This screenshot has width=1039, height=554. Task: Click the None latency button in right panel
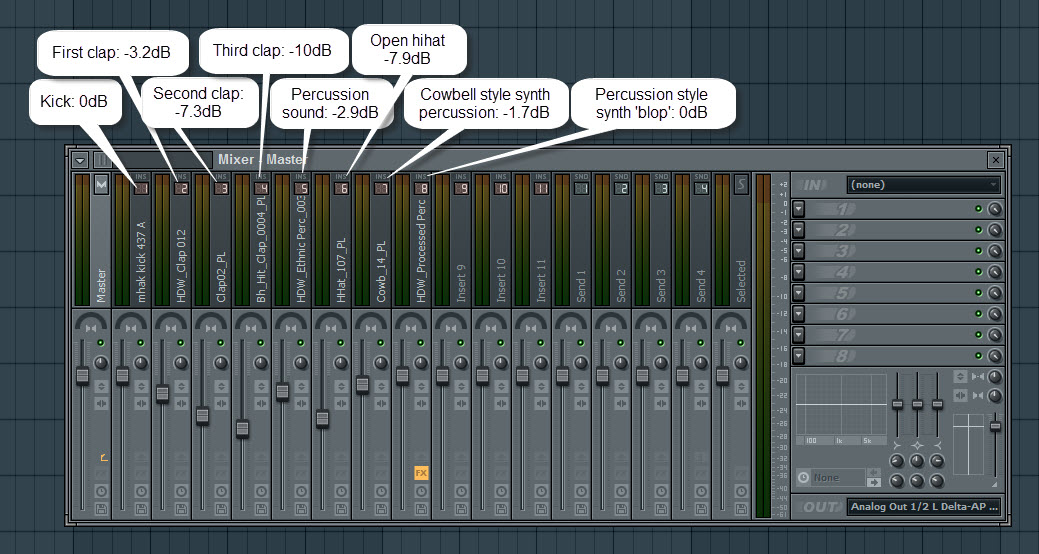pyautogui.click(x=838, y=477)
